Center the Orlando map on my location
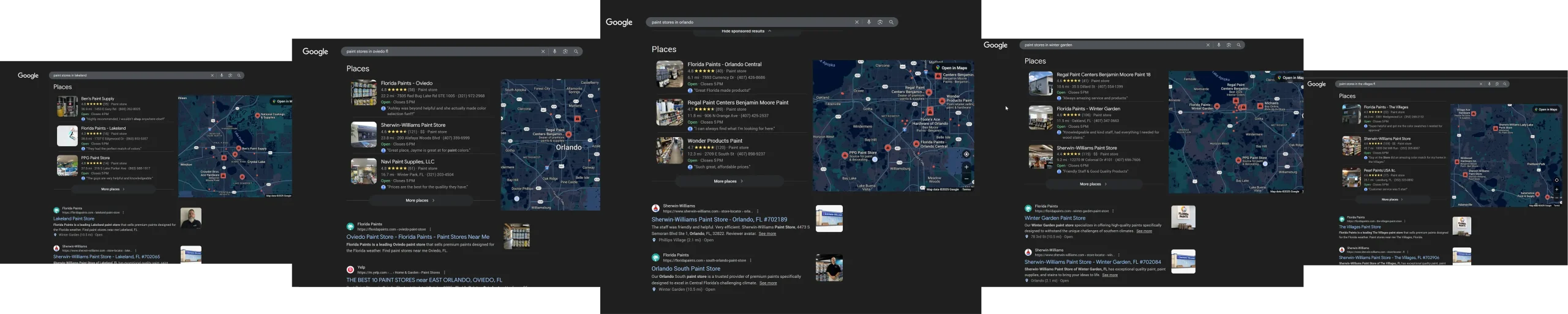 click(x=967, y=154)
